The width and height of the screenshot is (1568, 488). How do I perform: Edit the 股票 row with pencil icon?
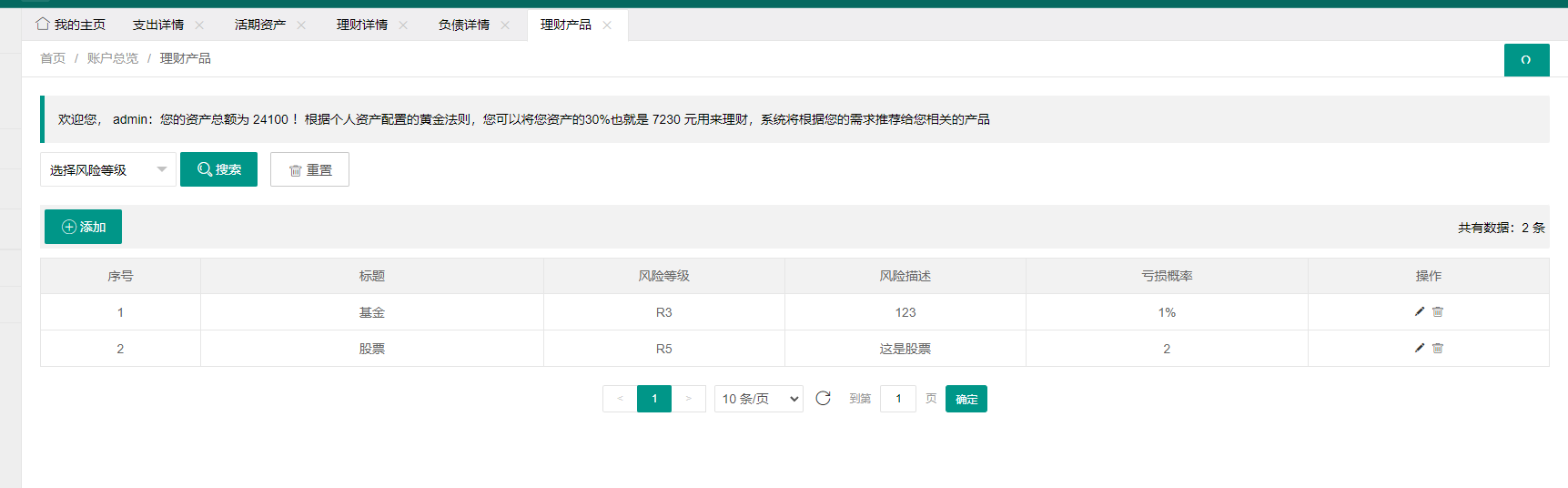pyautogui.click(x=1419, y=348)
